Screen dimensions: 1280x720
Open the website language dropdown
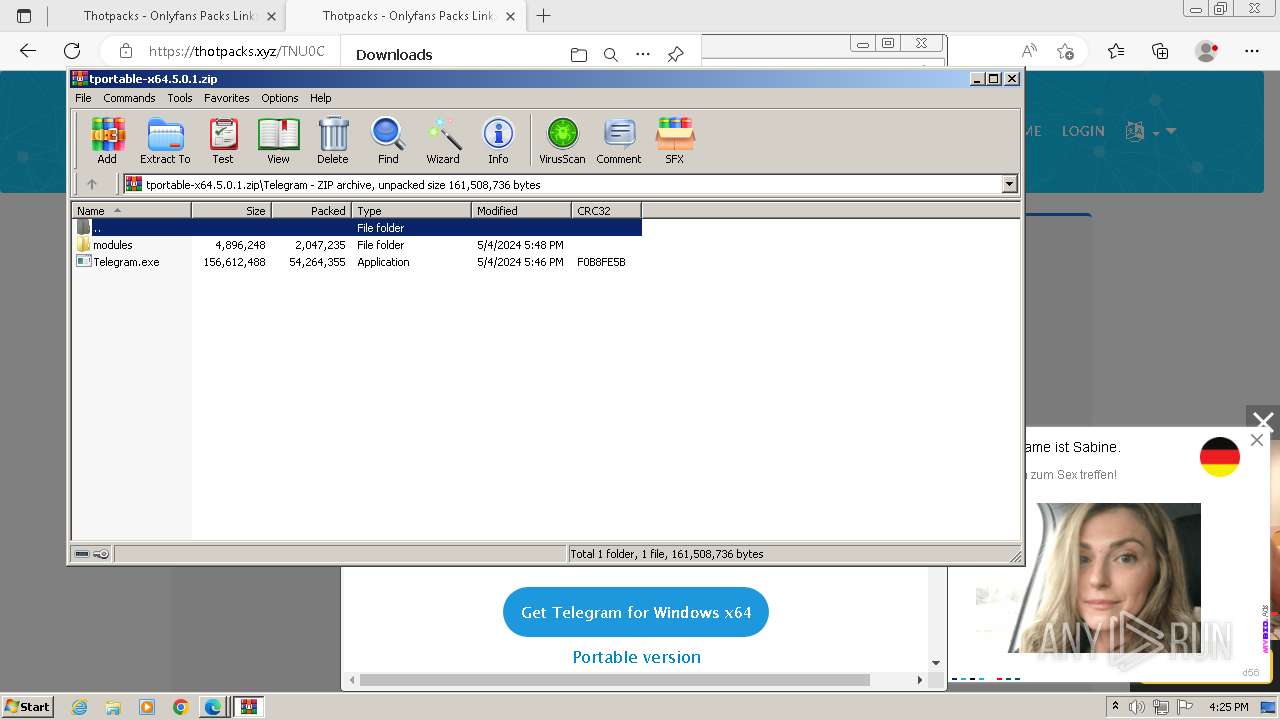click(1151, 131)
